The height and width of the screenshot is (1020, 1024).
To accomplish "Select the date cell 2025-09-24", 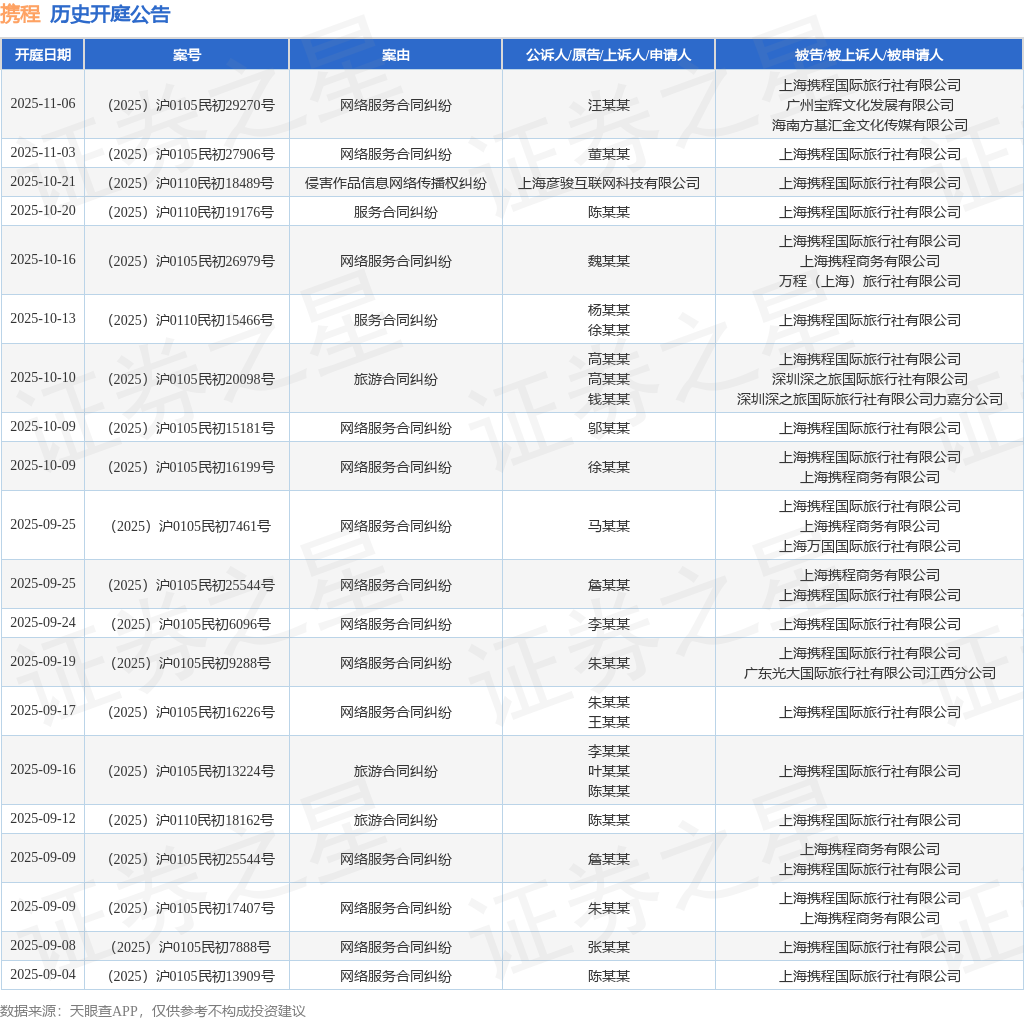I will (x=43, y=623).
